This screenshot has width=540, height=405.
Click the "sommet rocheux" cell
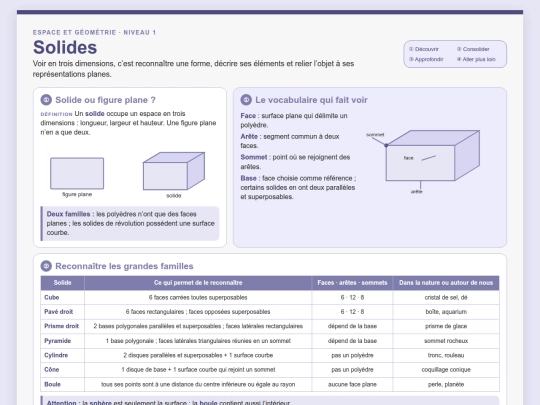click(x=446, y=341)
